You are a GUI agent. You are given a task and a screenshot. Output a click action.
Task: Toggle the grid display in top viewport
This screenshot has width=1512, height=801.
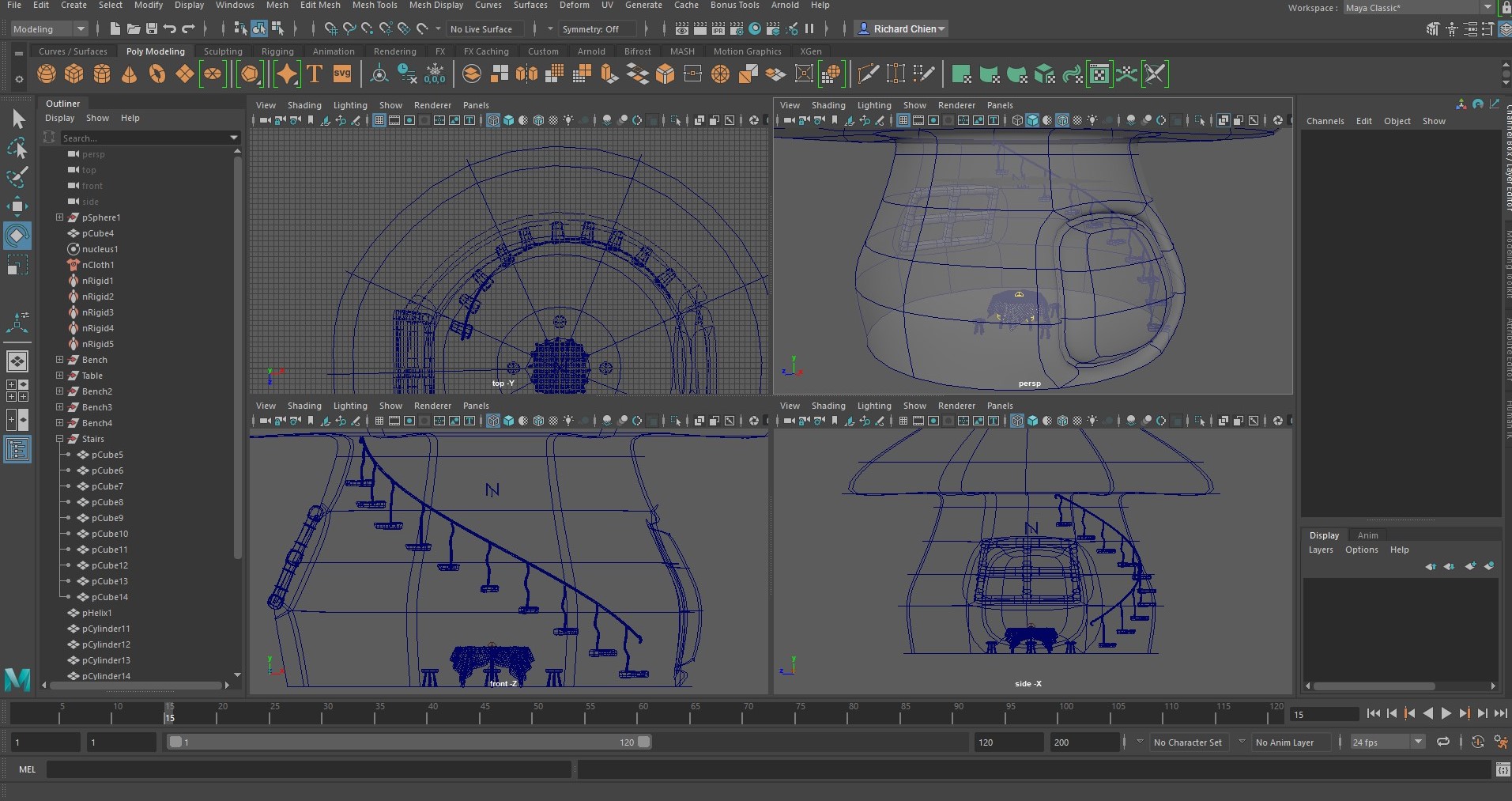coord(379,121)
